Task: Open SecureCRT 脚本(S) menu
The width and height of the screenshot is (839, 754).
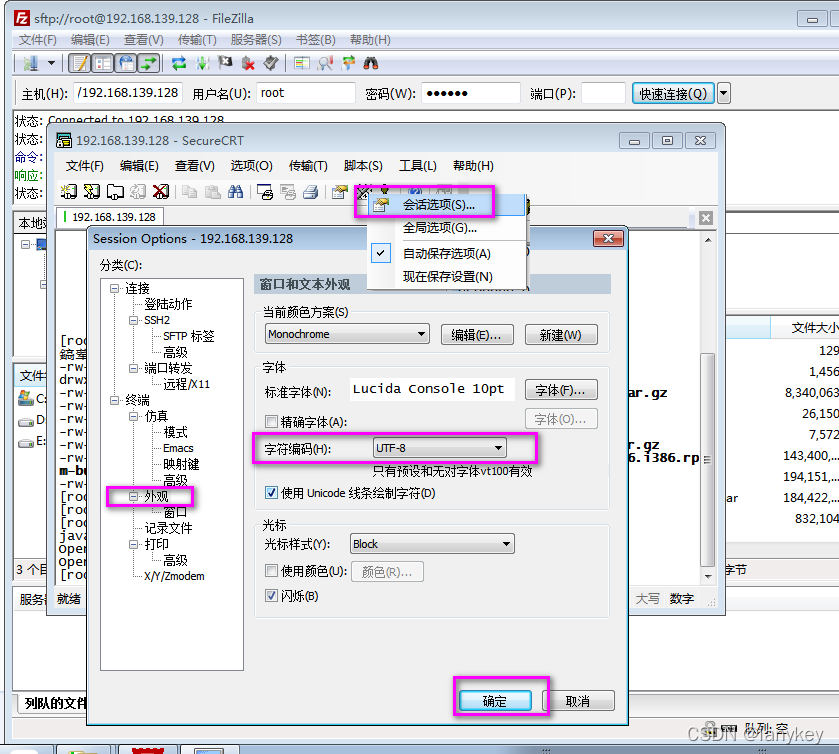Action: click(363, 166)
